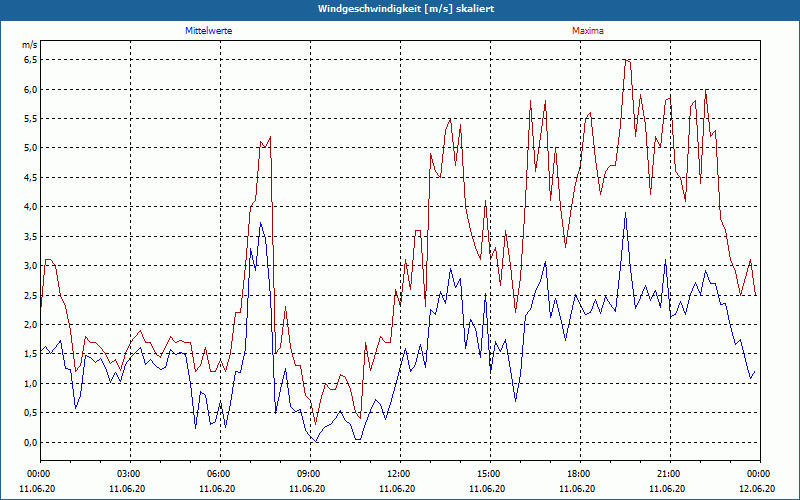Click the '4,0' y-axis value
Image resolution: width=800 pixels, height=500 pixels.
point(30,207)
